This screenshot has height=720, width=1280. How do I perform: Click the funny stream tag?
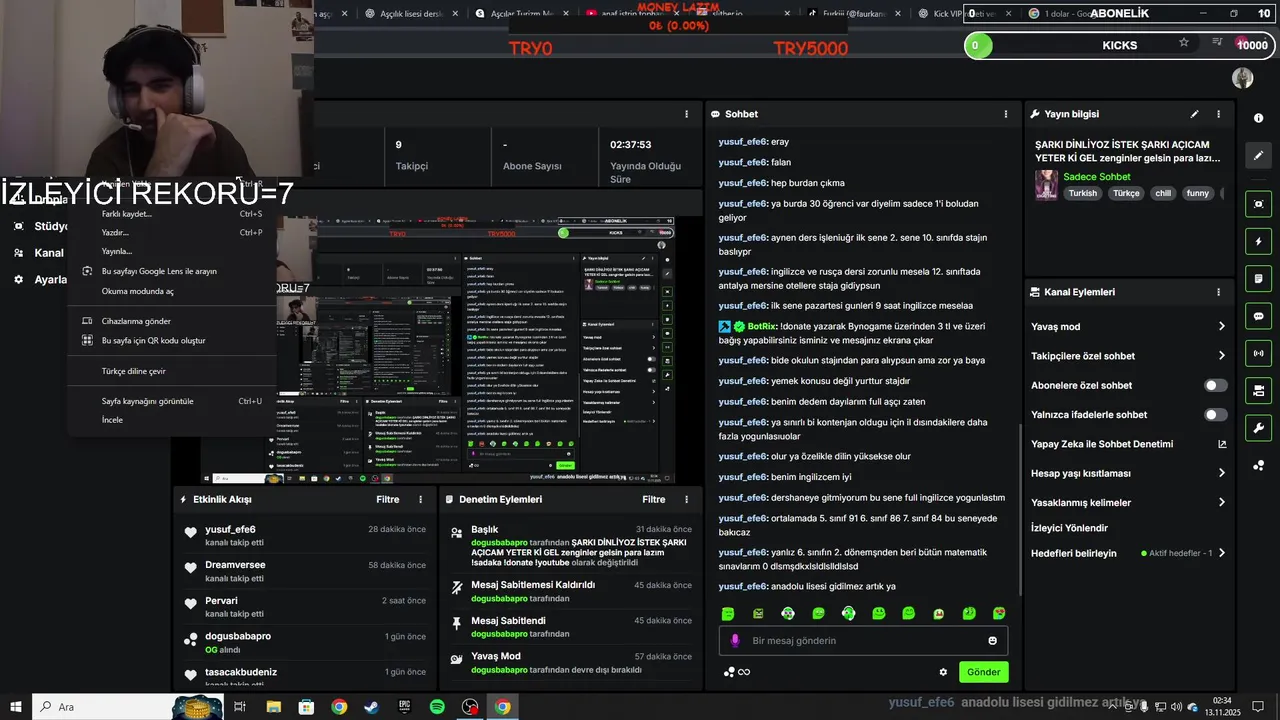(x=1197, y=193)
